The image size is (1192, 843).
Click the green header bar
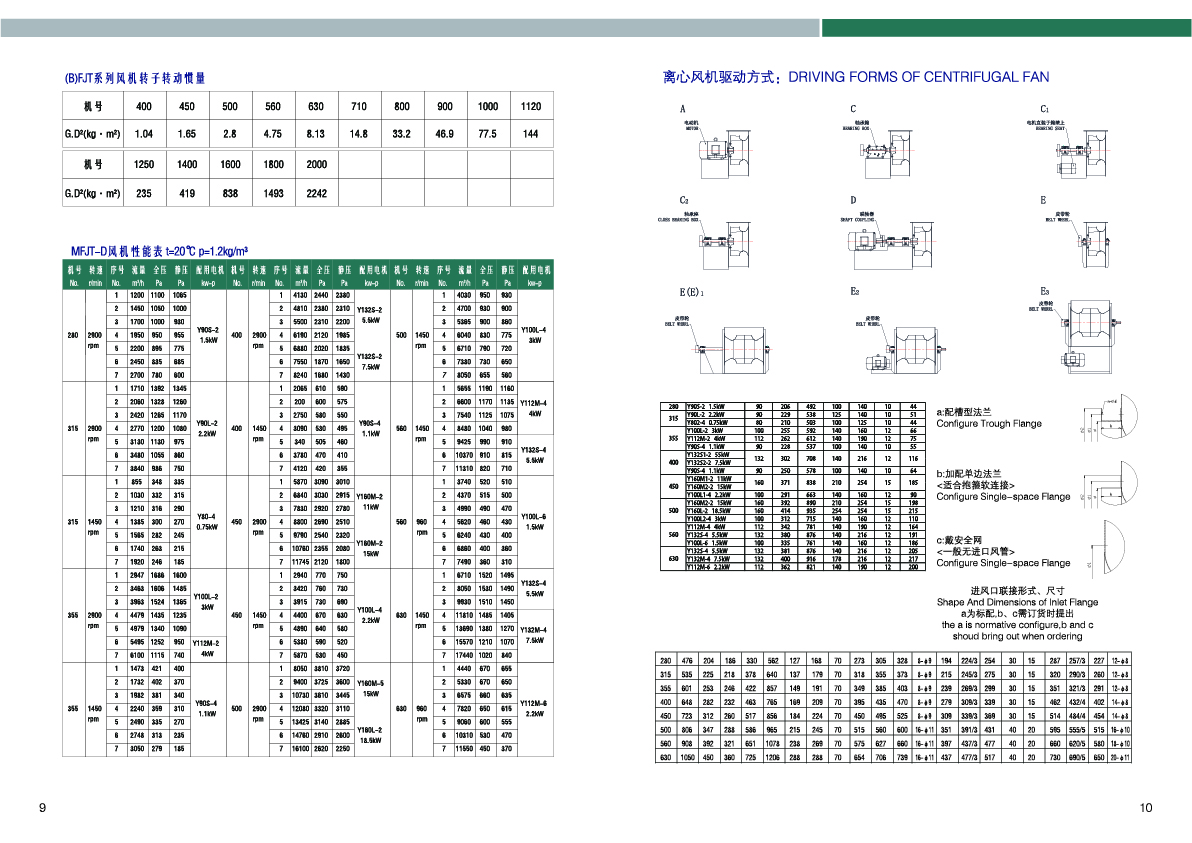pos(1005,28)
